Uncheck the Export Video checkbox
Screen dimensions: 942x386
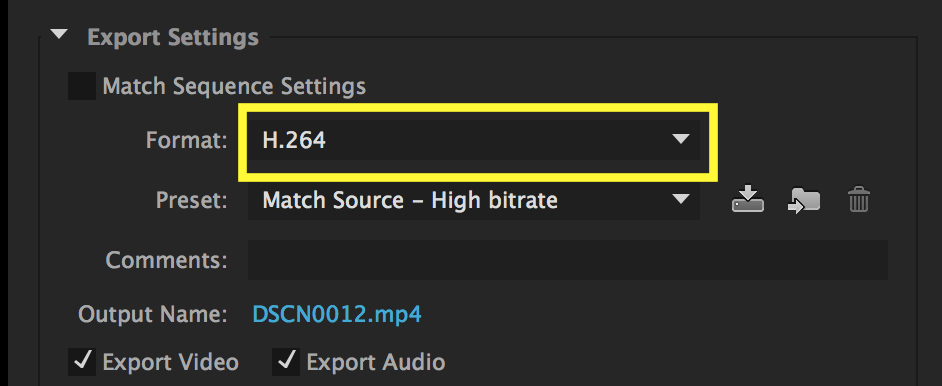pyautogui.click(x=82, y=361)
